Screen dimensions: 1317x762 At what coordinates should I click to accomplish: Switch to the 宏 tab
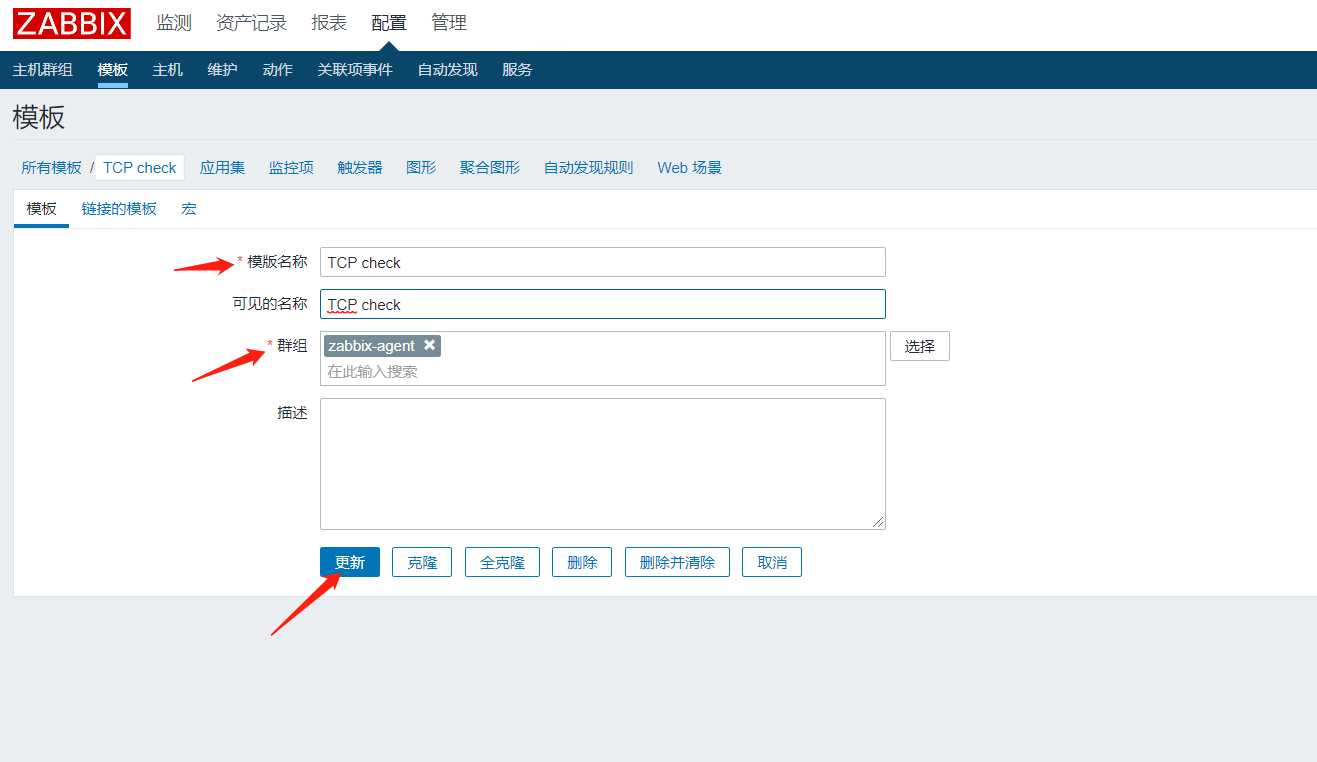coord(189,209)
